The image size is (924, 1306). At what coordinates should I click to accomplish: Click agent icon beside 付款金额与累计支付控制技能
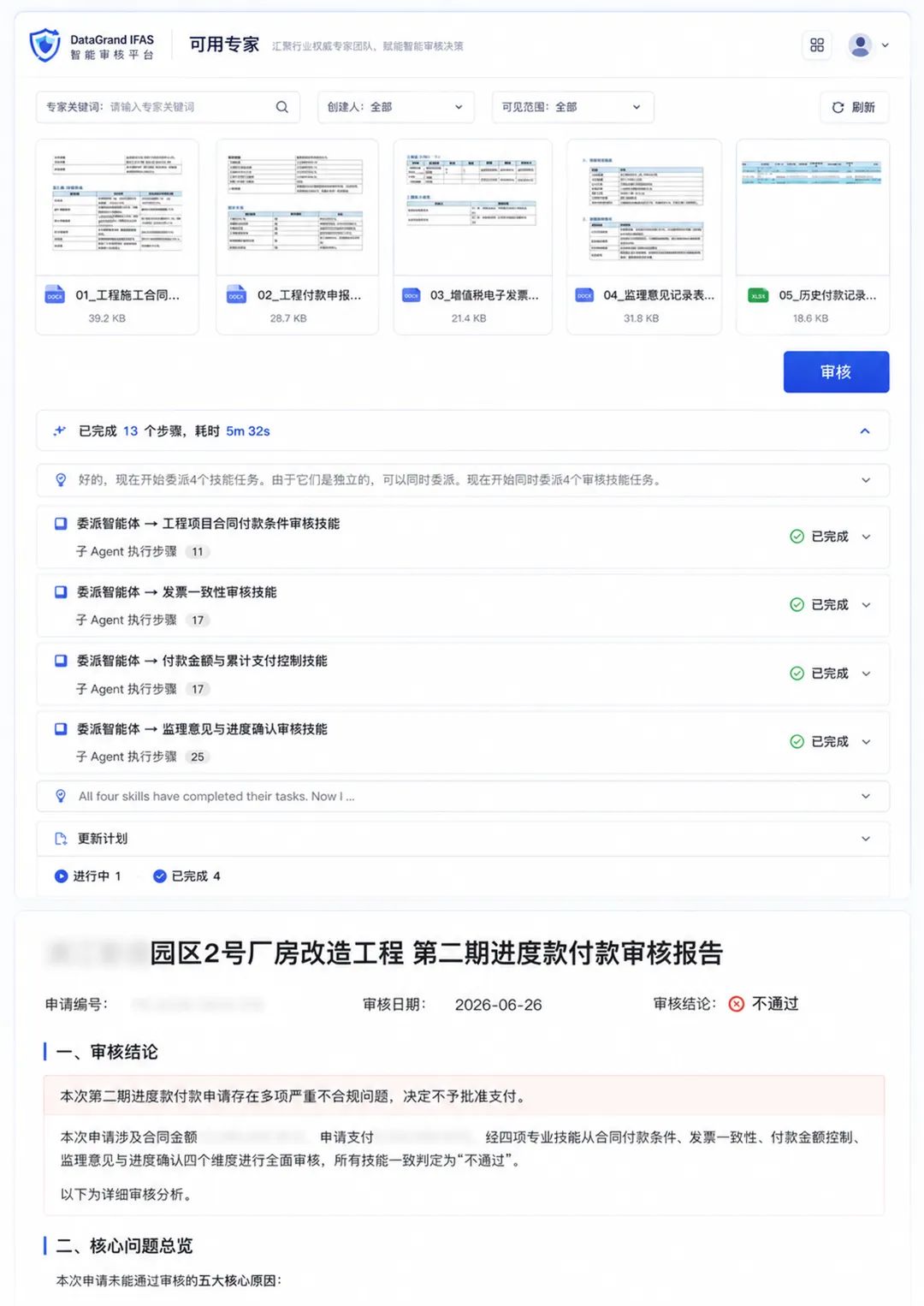61,661
